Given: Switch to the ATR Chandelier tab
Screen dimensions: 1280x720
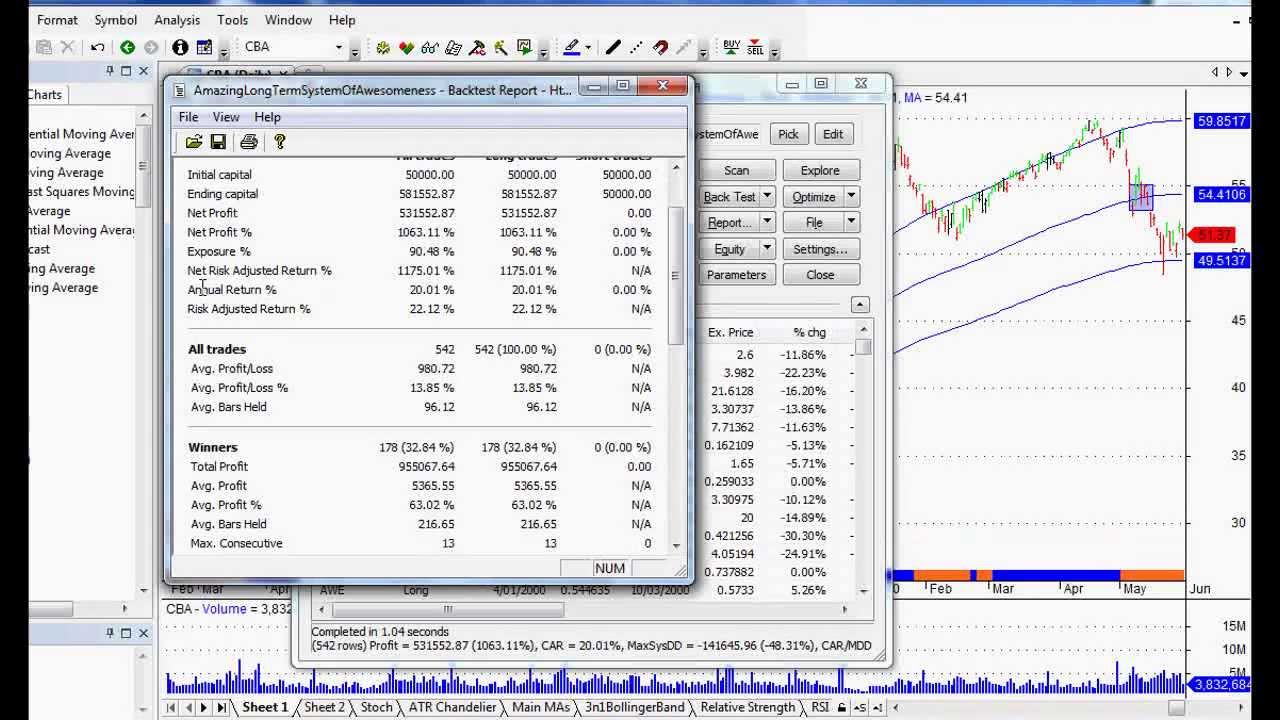Looking at the screenshot, I should coord(452,707).
